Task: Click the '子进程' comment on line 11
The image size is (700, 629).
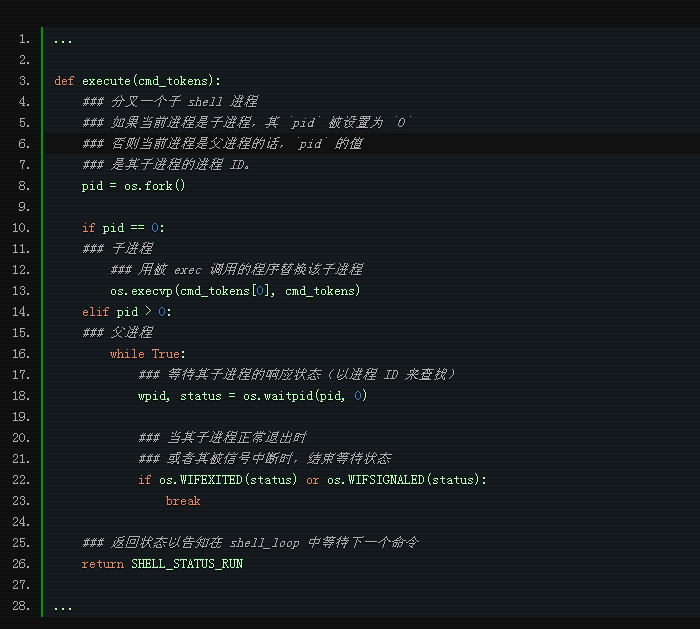Action: click(x=132, y=248)
